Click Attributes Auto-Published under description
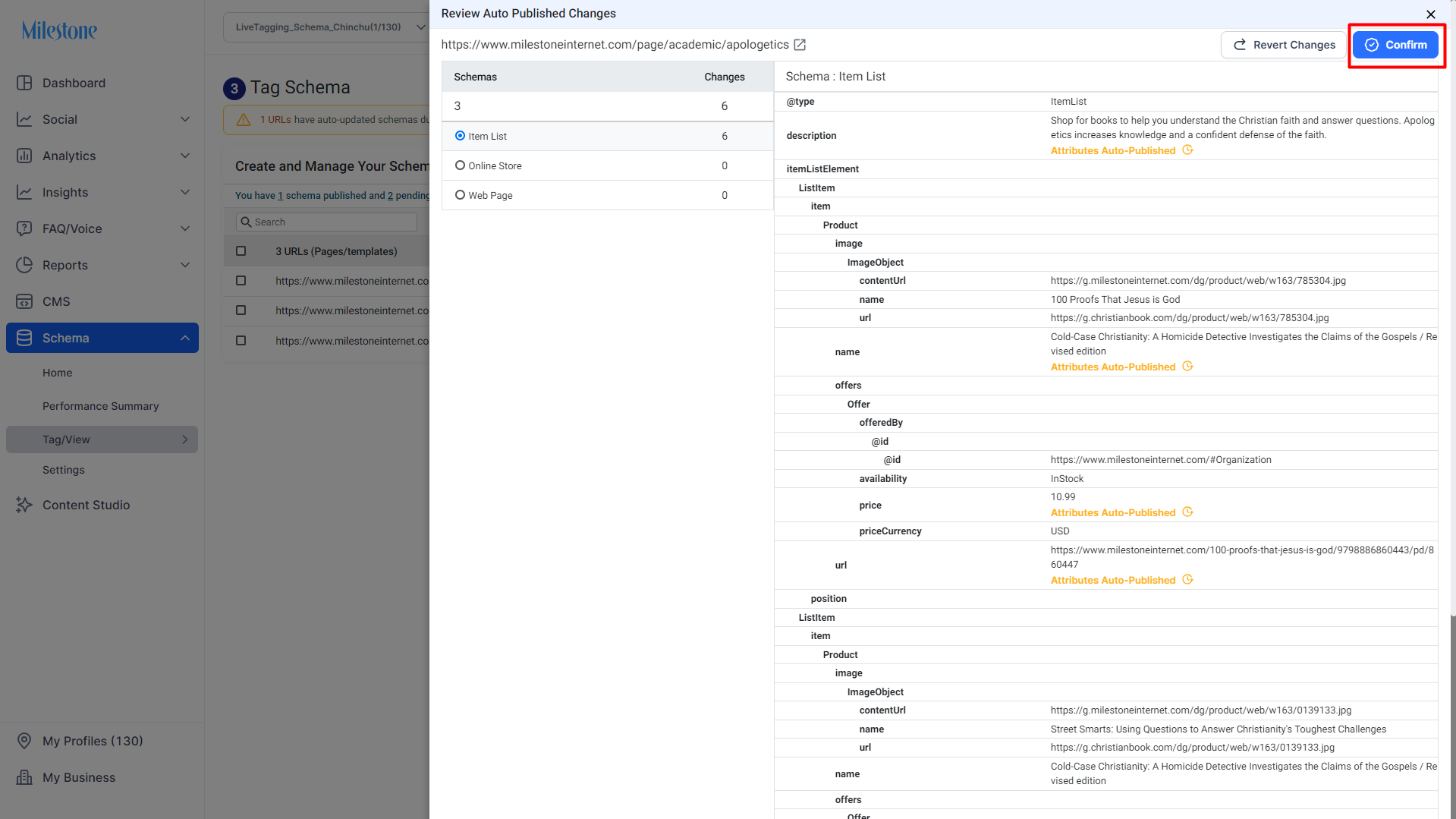 pyautogui.click(x=1113, y=151)
